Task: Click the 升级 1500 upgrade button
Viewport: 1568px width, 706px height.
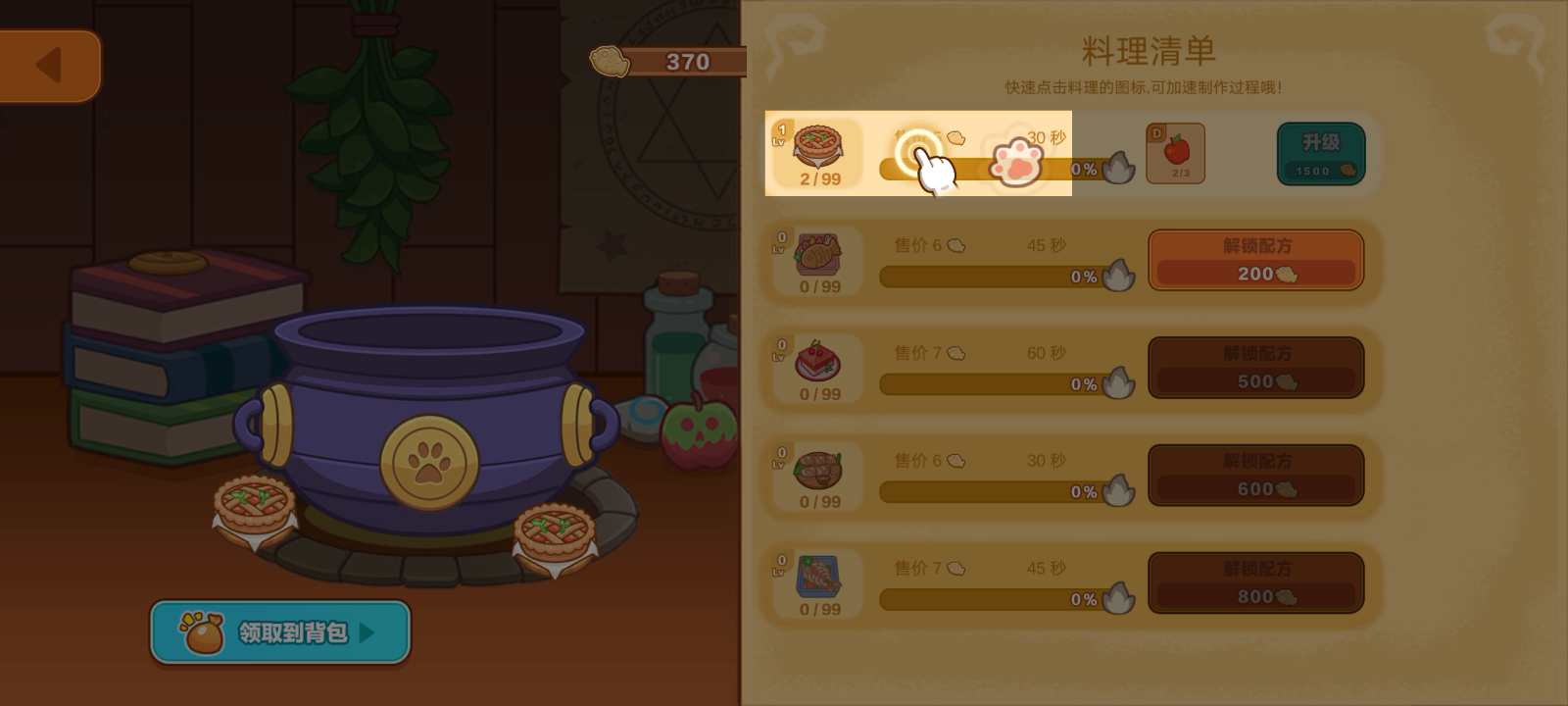Action: [1321, 154]
